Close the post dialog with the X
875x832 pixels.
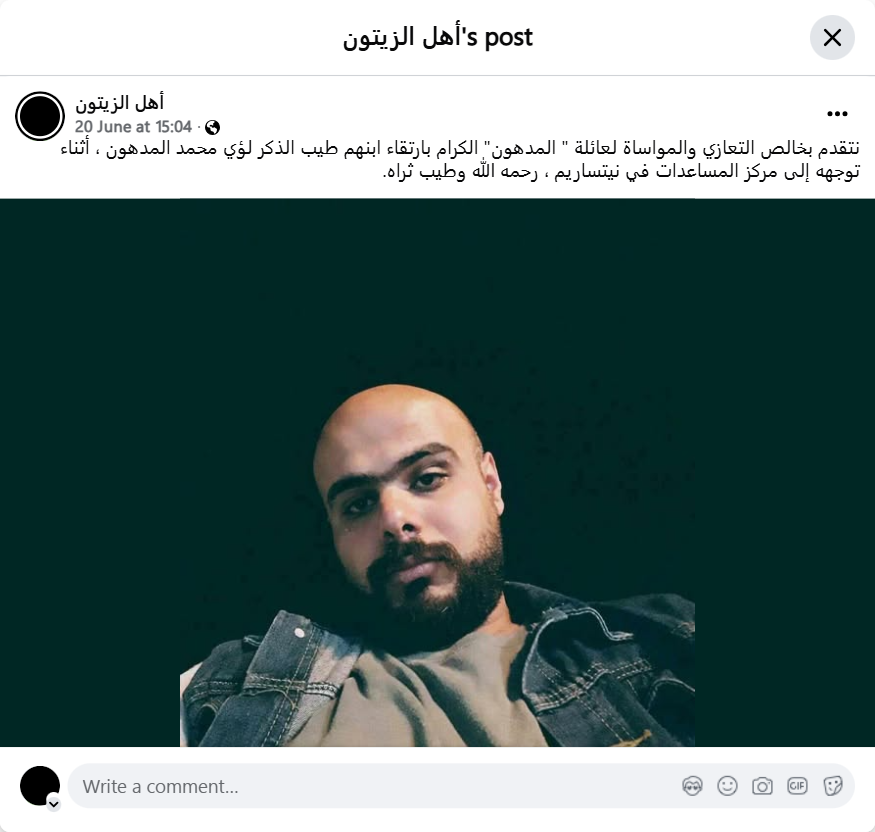pos(832,38)
